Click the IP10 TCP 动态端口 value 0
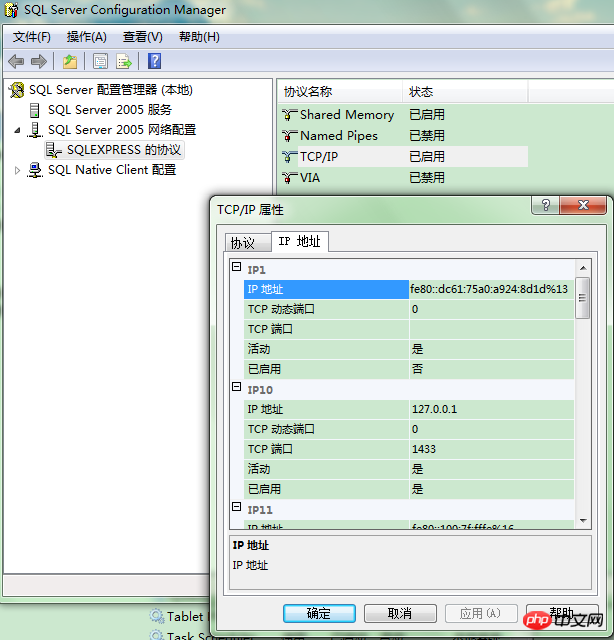The image size is (614, 640). pyautogui.click(x=491, y=429)
